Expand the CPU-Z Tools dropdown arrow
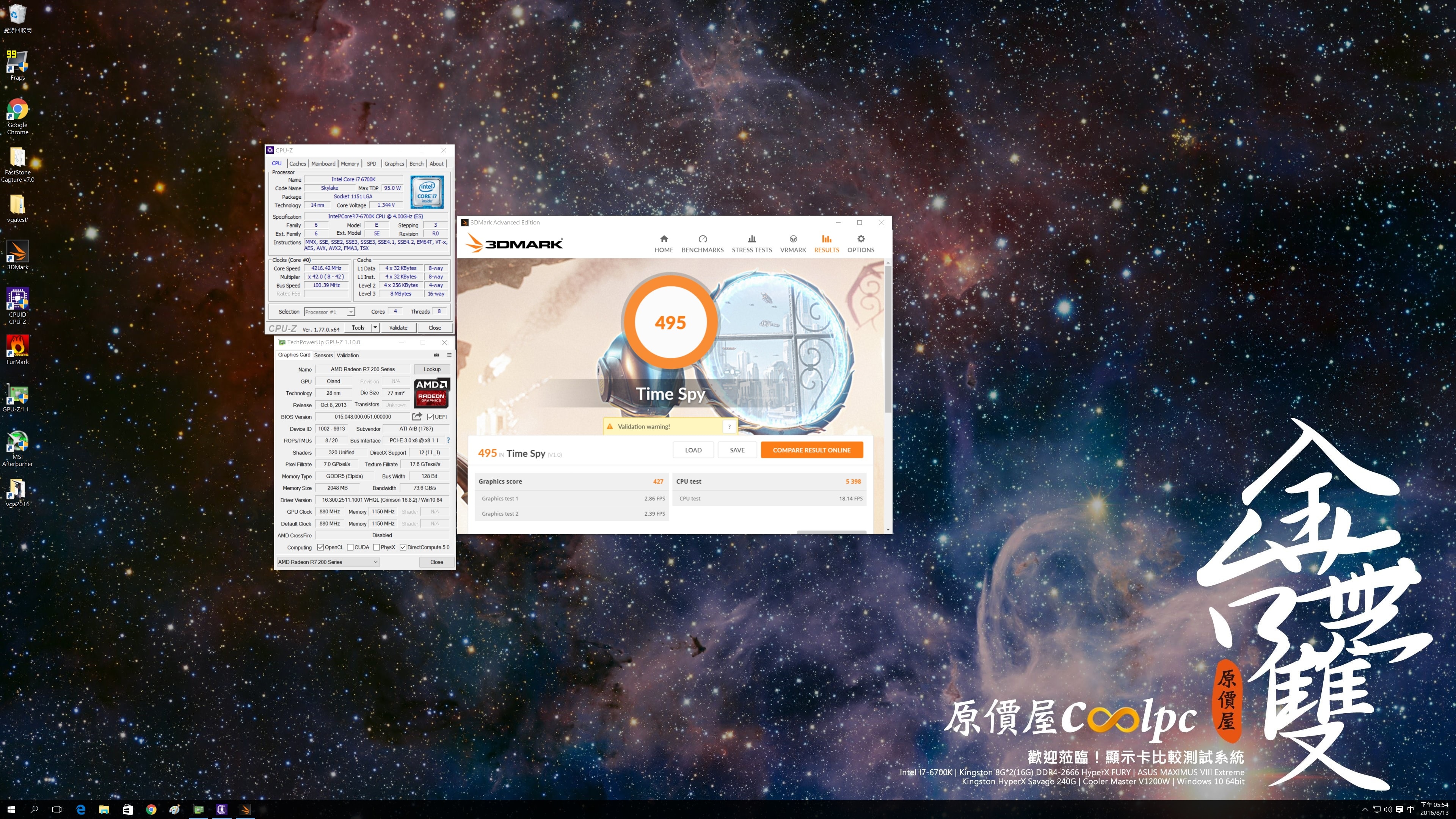This screenshot has height=819, width=1456. pyautogui.click(x=375, y=327)
